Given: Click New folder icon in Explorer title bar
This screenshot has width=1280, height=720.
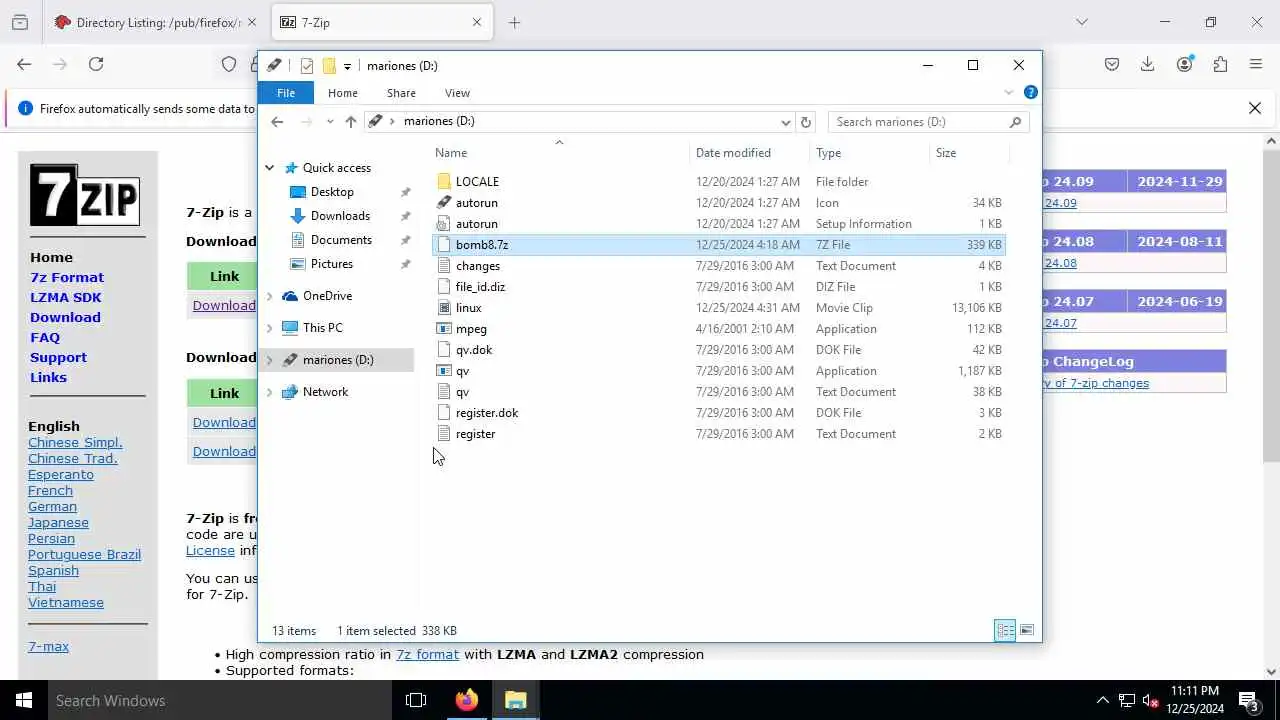Looking at the screenshot, I should [329, 65].
